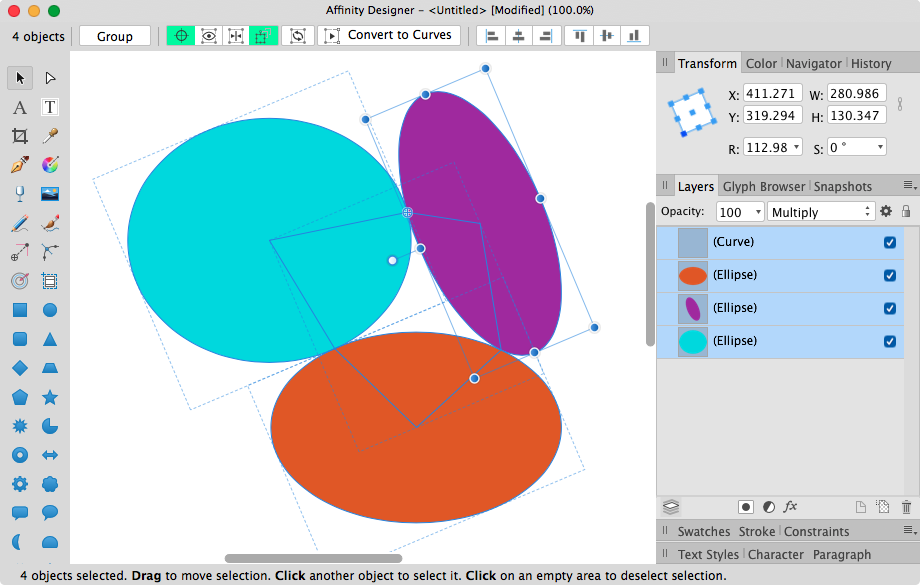Select the Artistic Text tool
The width and height of the screenshot is (920, 585).
tap(20, 107)
